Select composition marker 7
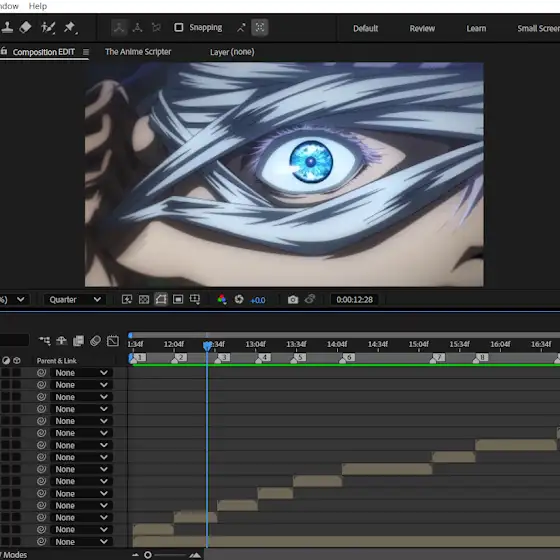Viewport: 560px width, 560px height. 437,358
